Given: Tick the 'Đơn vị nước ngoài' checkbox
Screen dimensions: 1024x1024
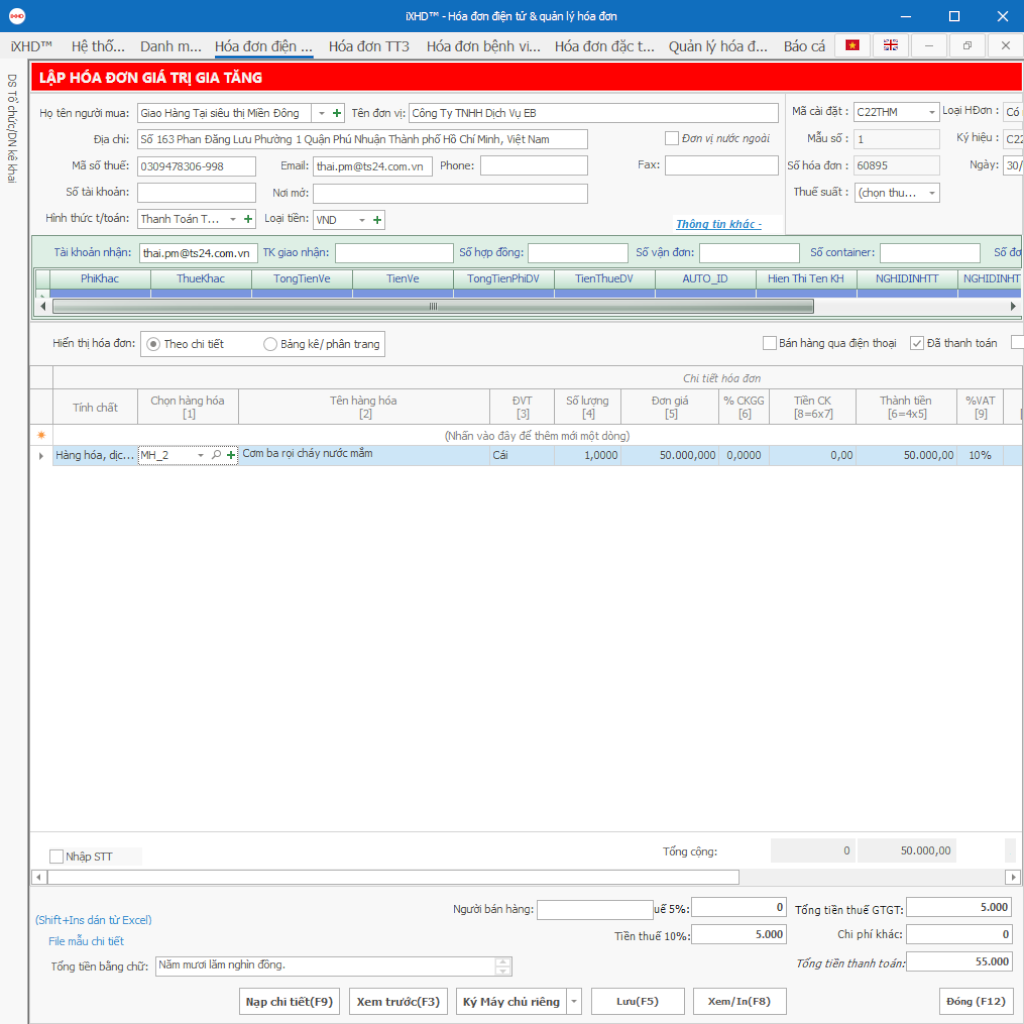Looking at the screenshot, I should [672, 139].
